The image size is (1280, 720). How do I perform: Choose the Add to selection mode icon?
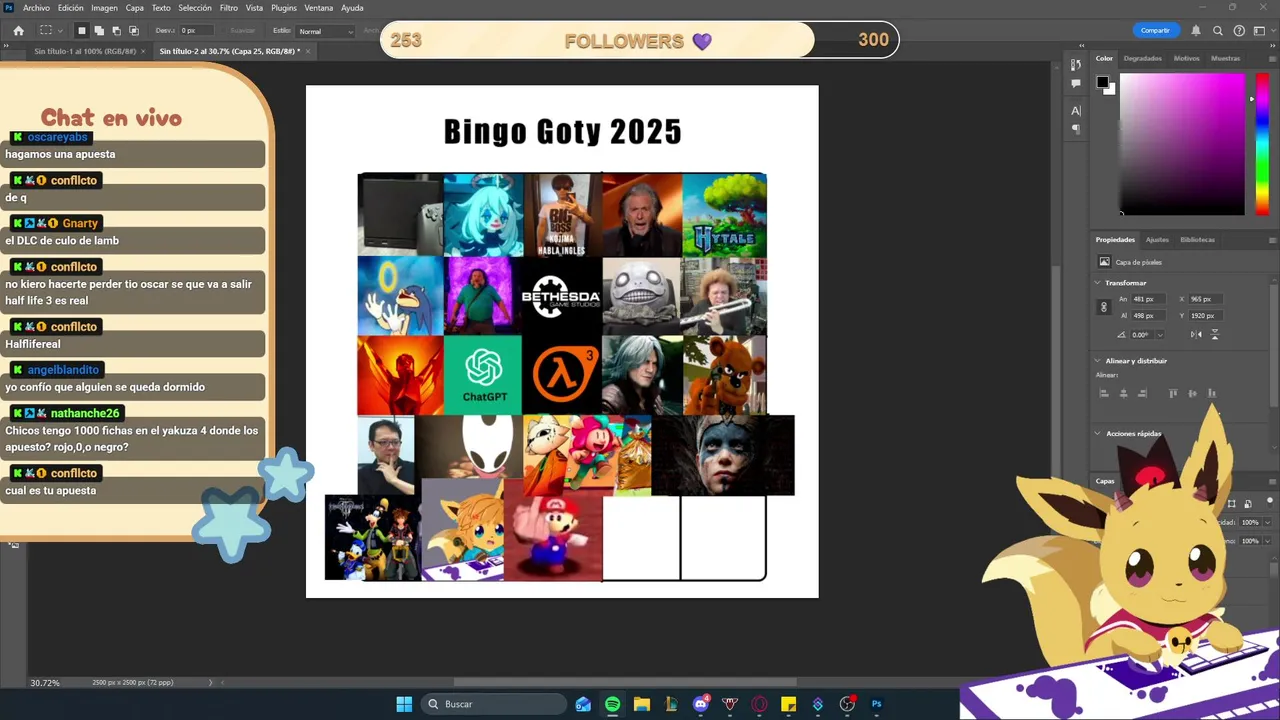[99, 31]
